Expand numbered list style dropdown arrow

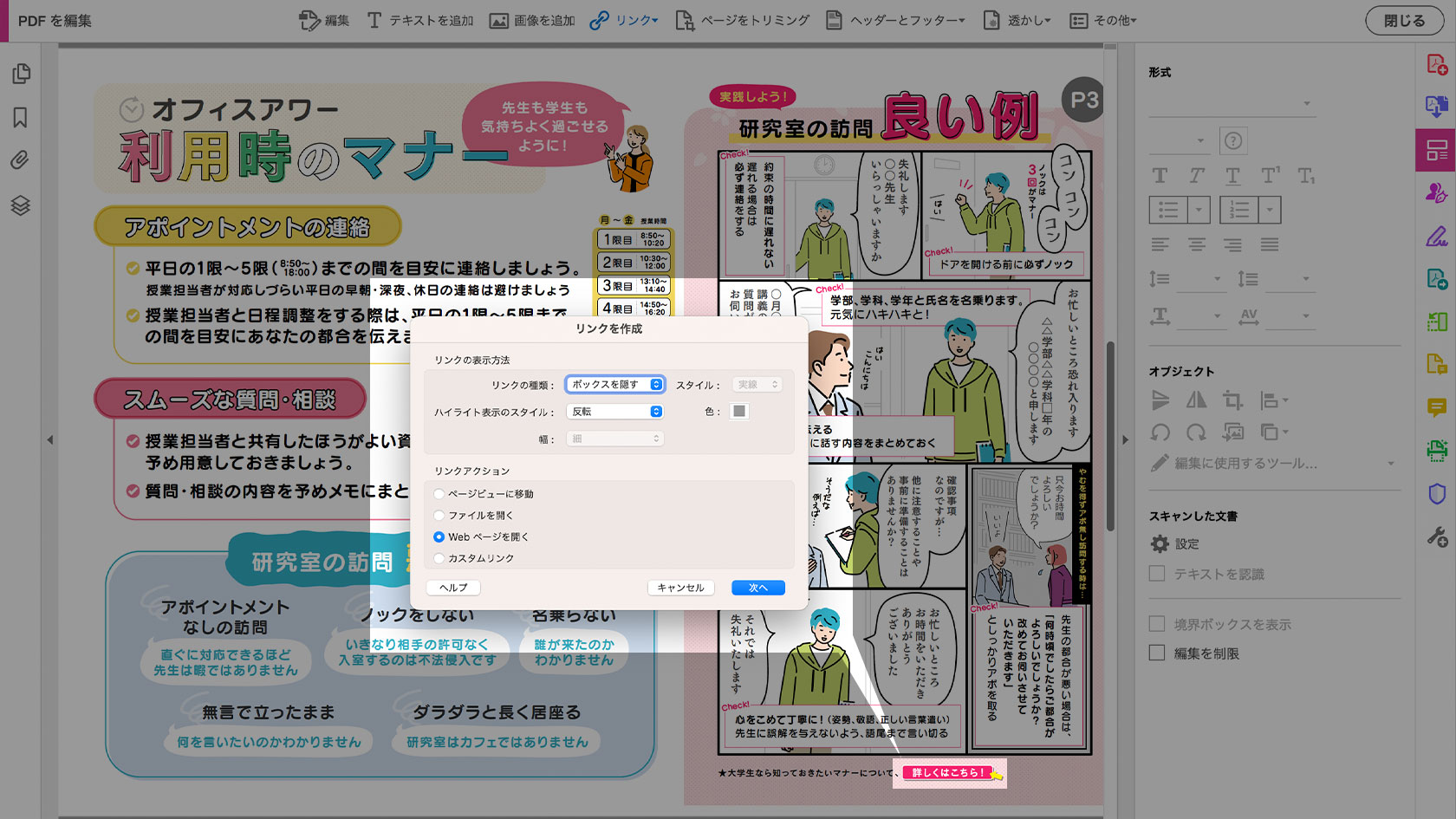[1270, 210]
